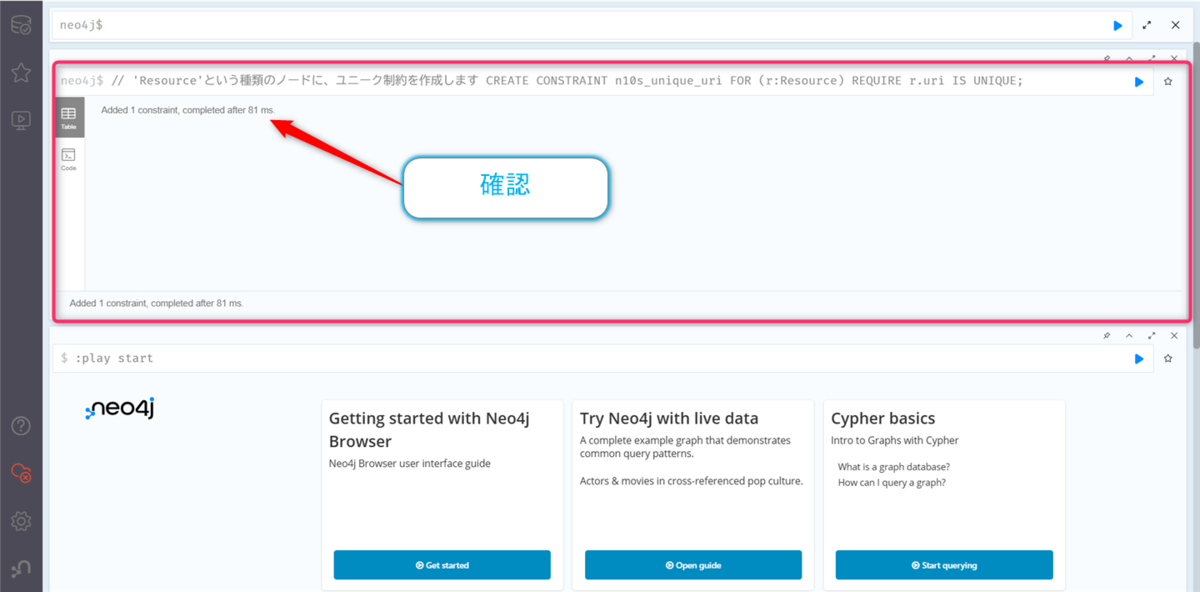This screenshot has height=592, width=1200.
Task: Open the Guides sidebar panel icon
Action: point(20,120)
